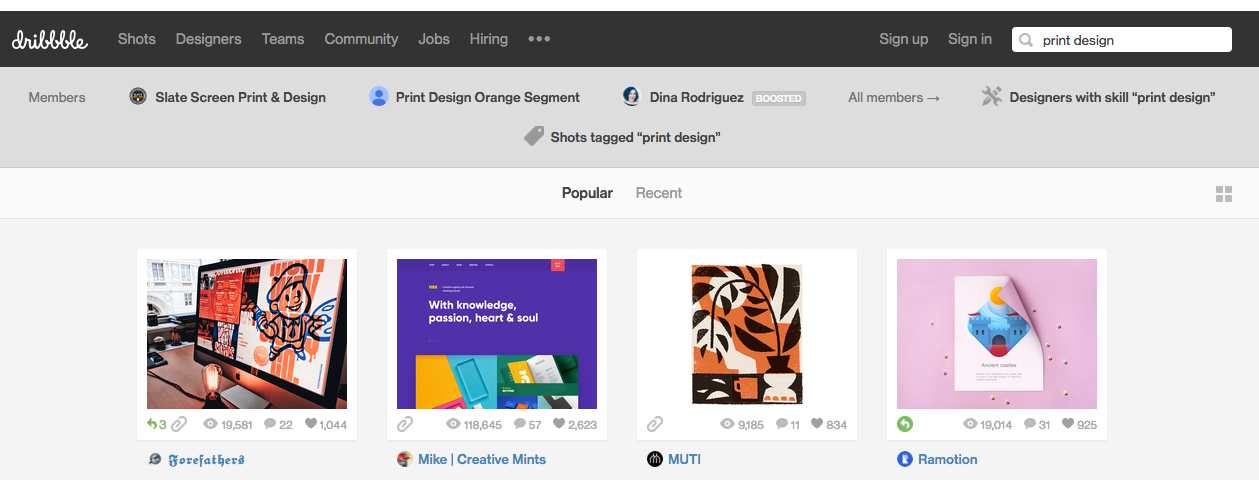
Task: Click Dina Rodriguez's avatar
Action: pyautogui.click(x=632, y=97)
